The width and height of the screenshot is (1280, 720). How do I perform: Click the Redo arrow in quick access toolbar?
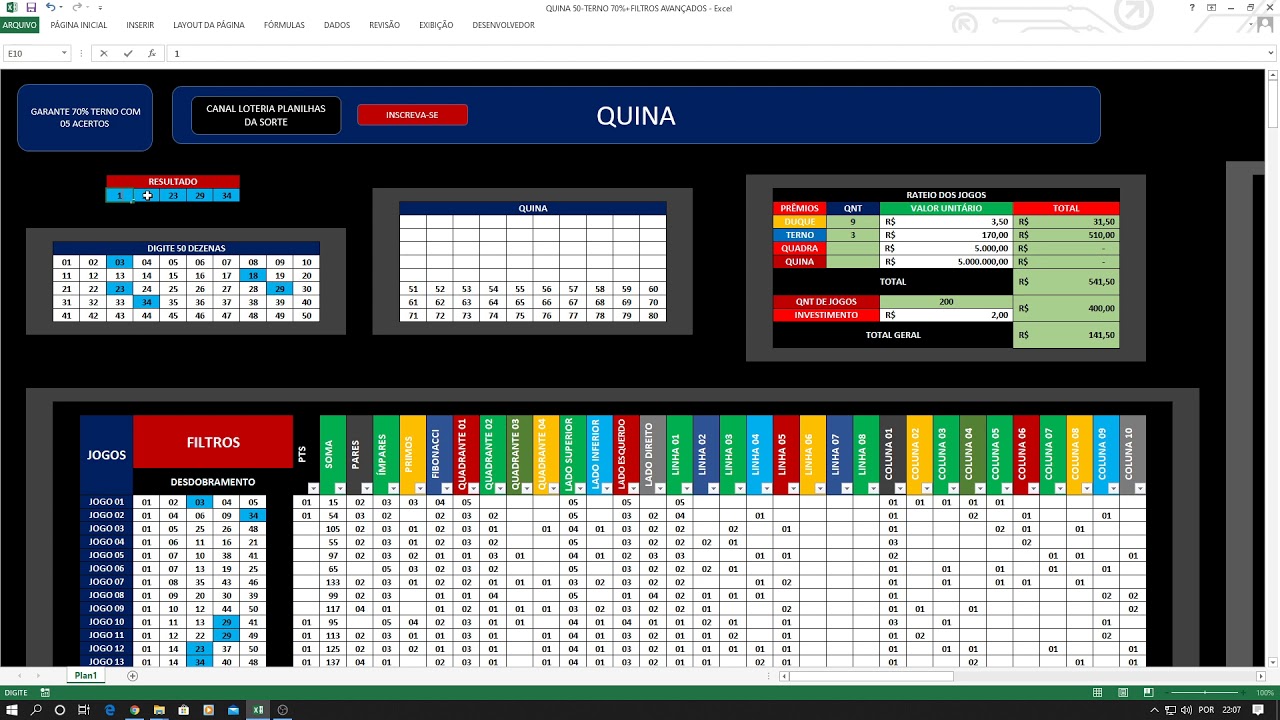click(75, 8)
